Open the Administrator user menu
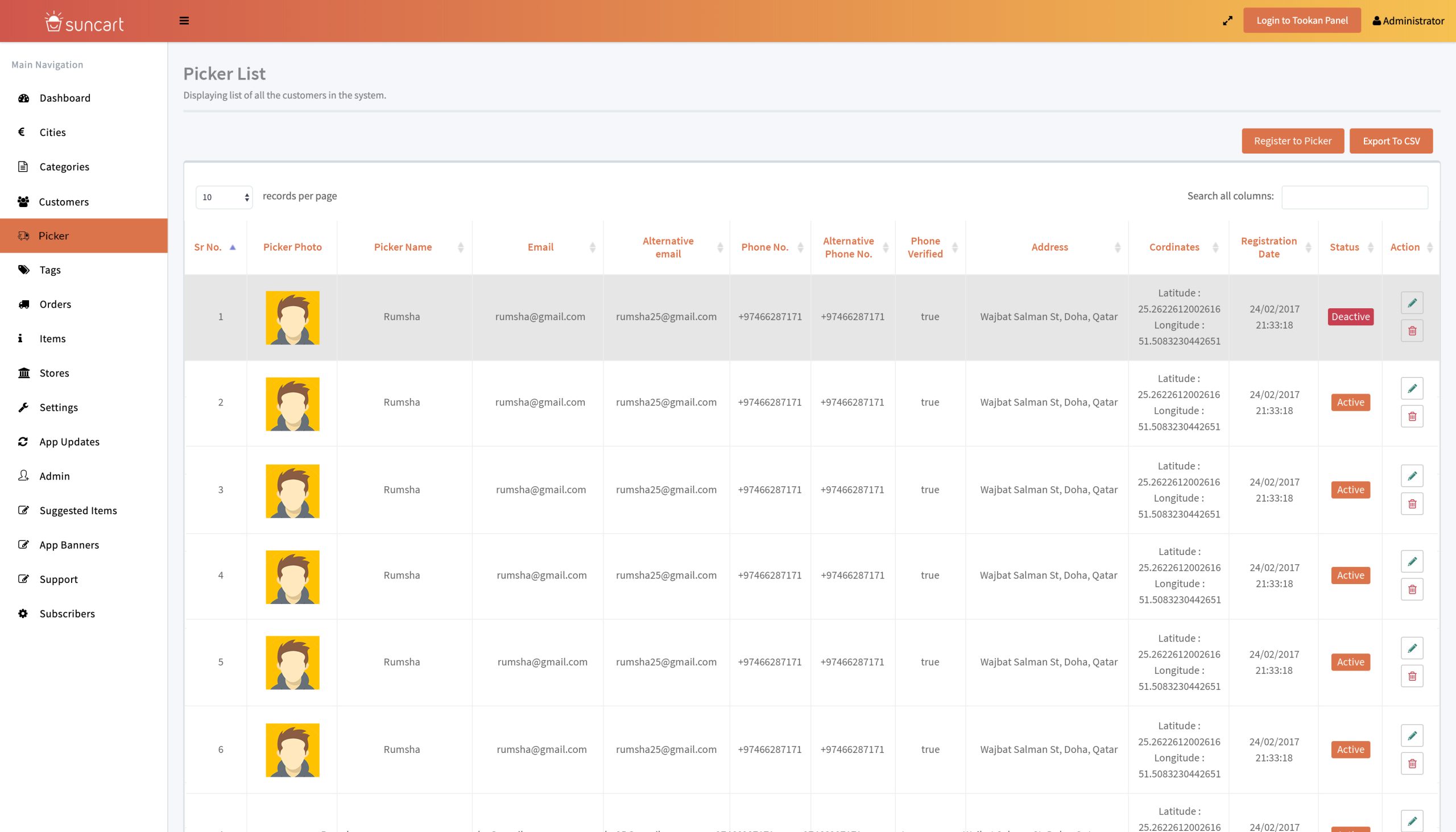This screenshot has width=1456, height=832. tap(1408, 20)
